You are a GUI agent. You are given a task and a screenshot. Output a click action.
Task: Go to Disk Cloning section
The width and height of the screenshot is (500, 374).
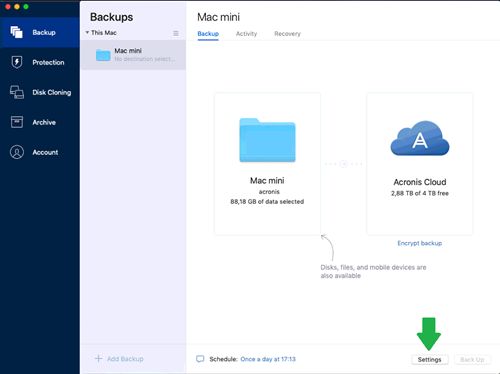[52, 92]
